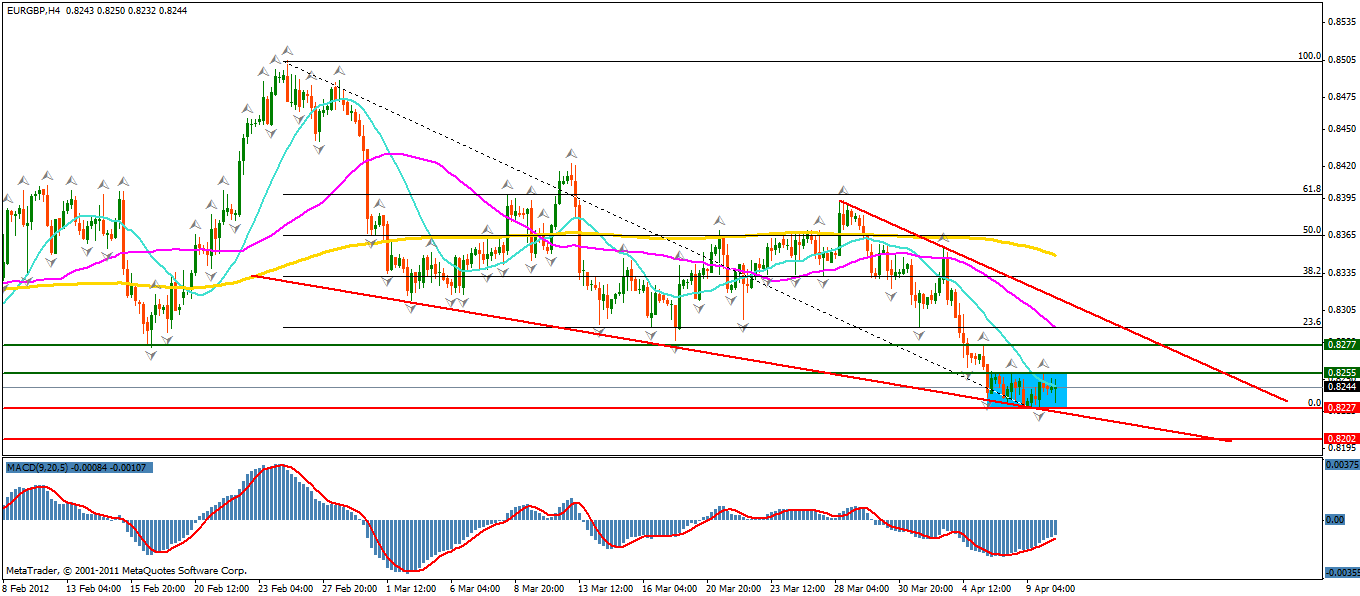1360x596 pixels.
Task: Select the fractal arrow below the blue rectangle
Action: (1039, 415)
